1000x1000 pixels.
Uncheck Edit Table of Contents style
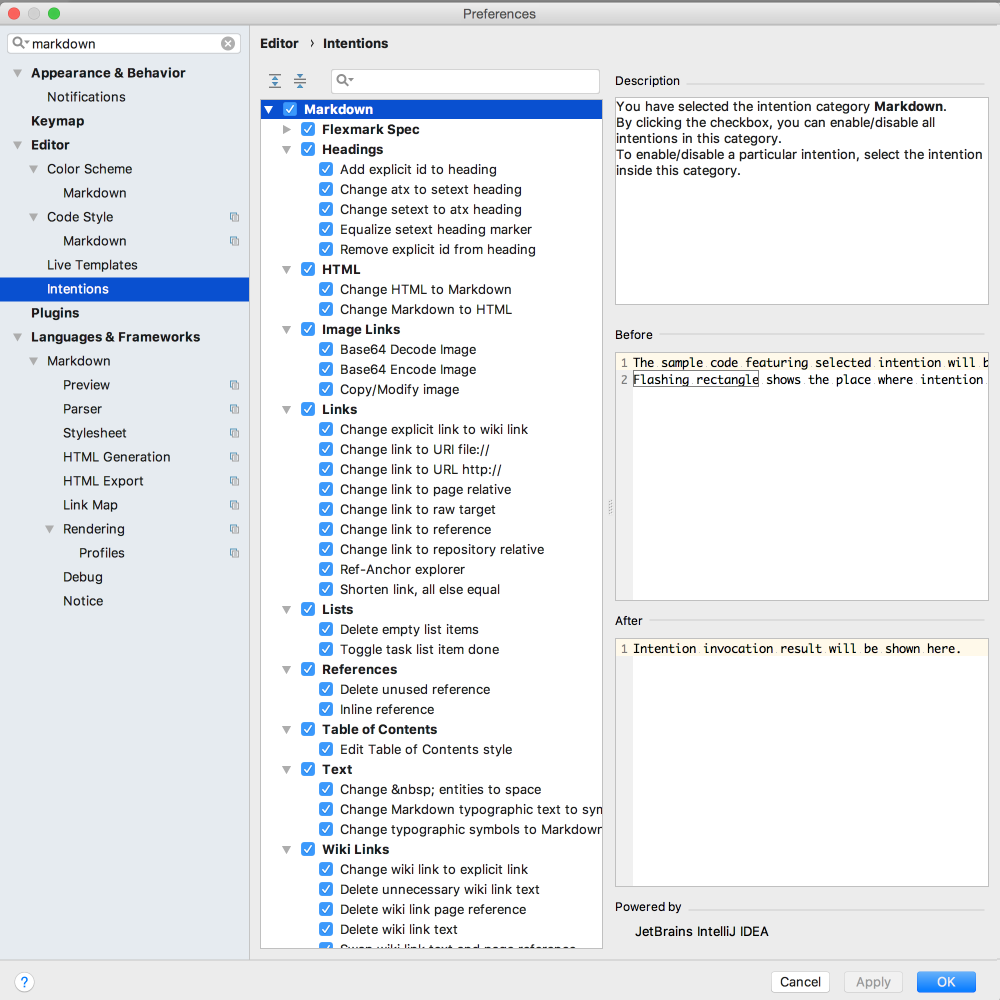point(326,749)
